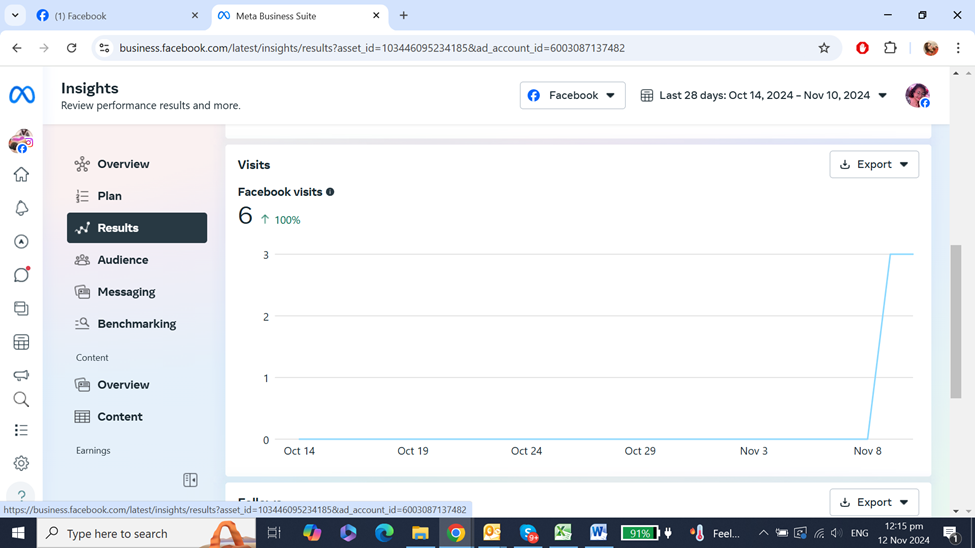Open File Explorer from the taskbar
The image size is (975, 548).
pyautogui.click(x=420, y=532)
